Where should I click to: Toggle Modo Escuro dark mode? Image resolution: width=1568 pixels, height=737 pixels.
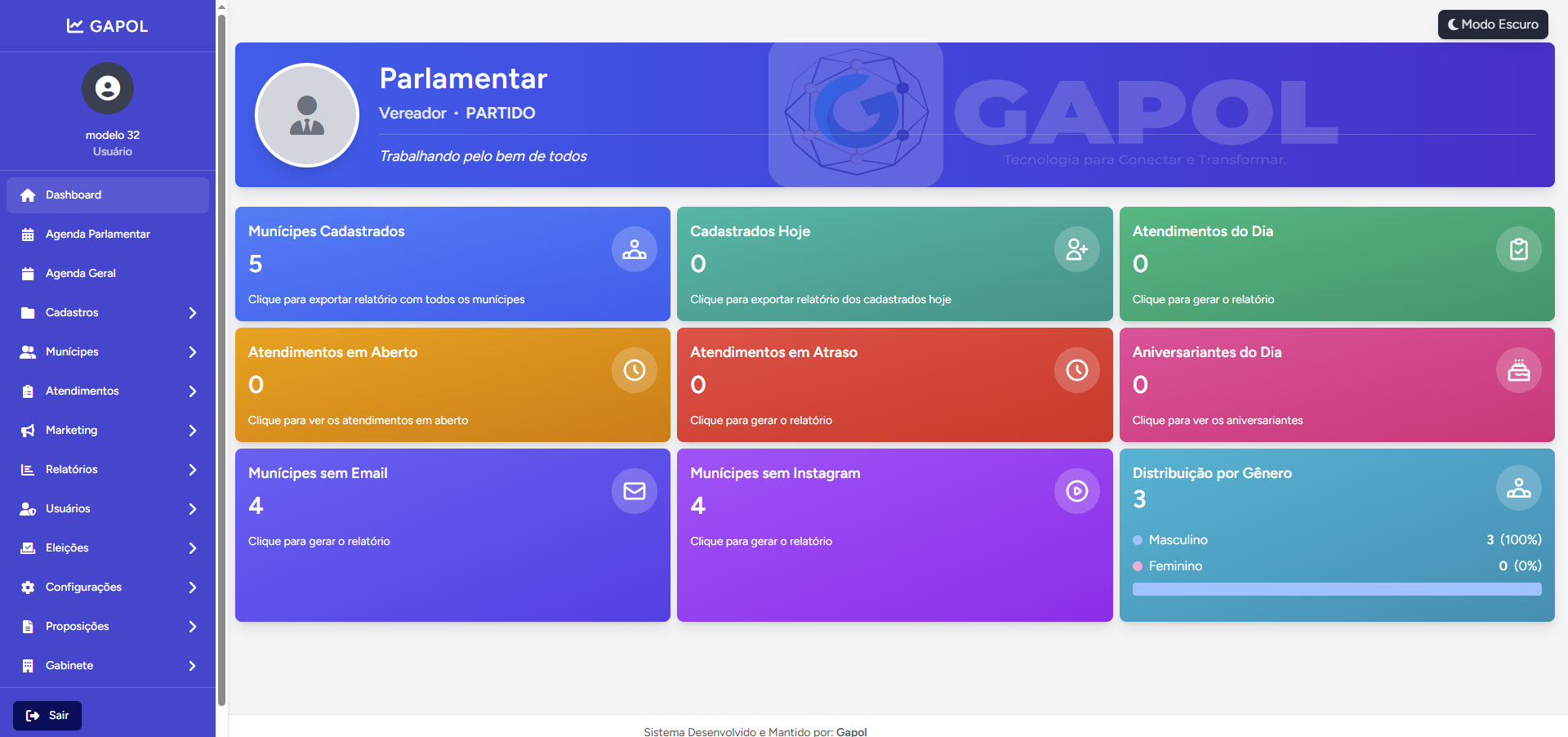click(x=1492, y=25)
